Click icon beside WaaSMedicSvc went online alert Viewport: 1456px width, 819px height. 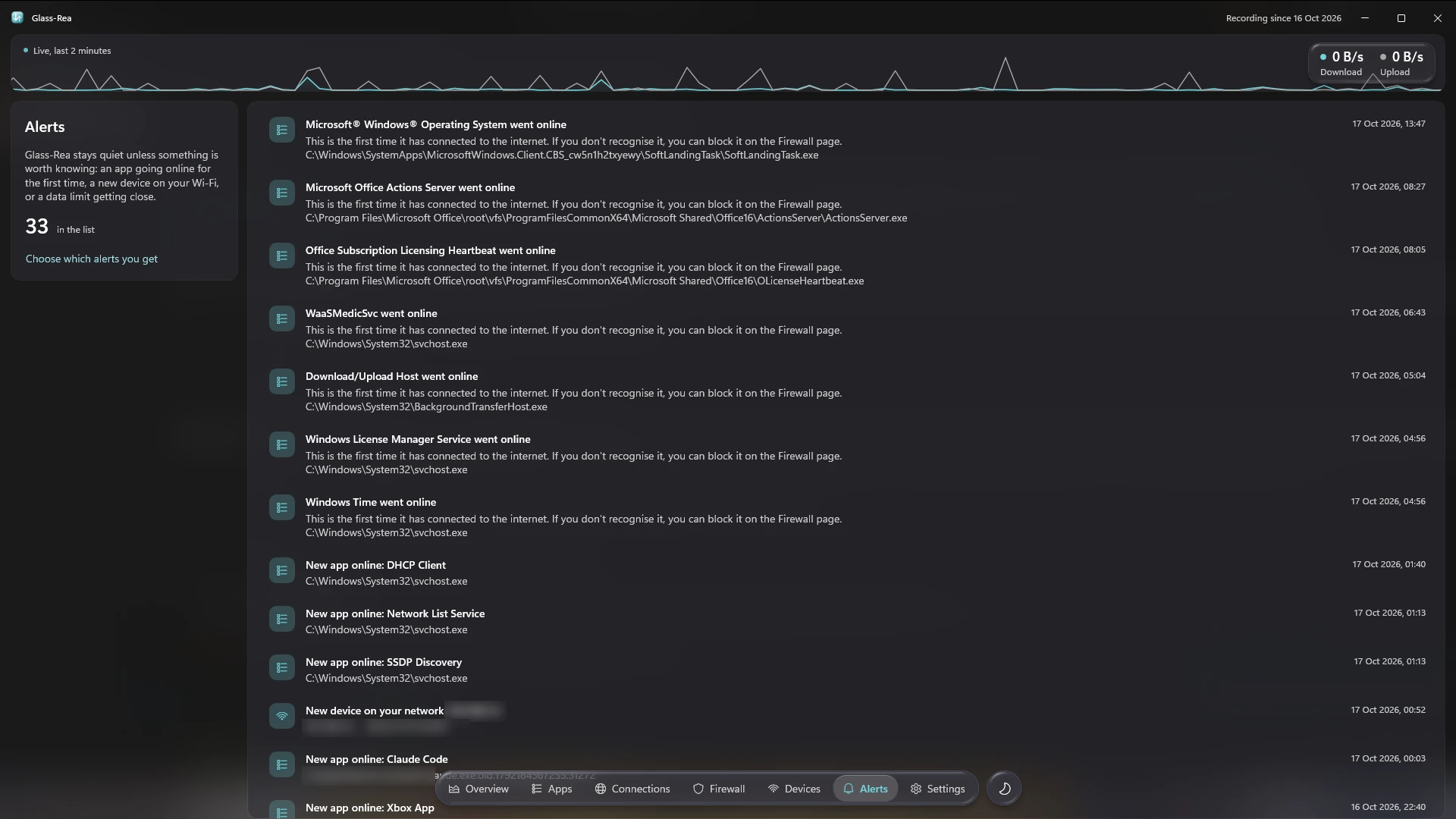click(282, 318)
